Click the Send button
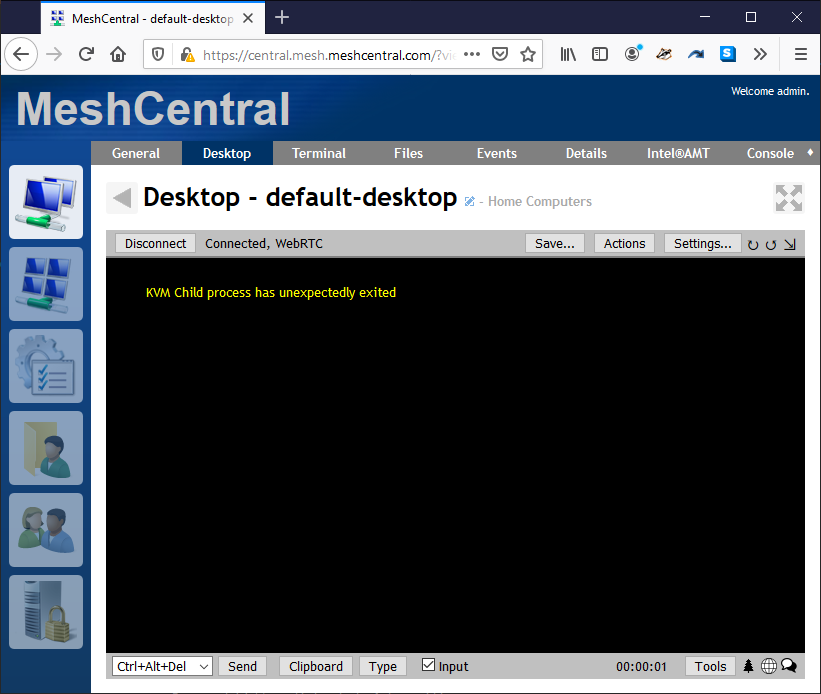821x694 pixels. coord(242,666)
